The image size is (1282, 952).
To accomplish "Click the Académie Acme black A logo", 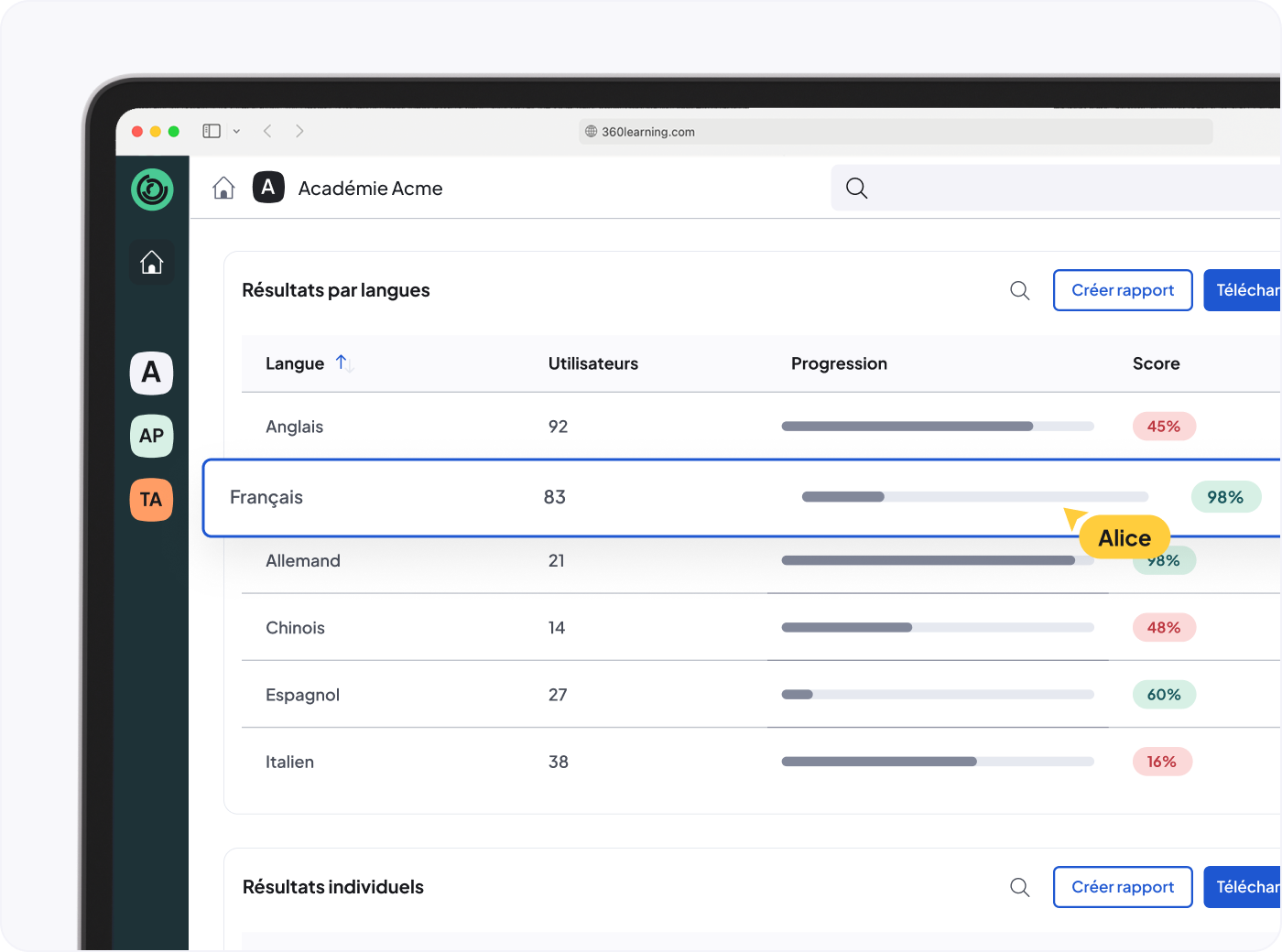I will click(268, 188).
